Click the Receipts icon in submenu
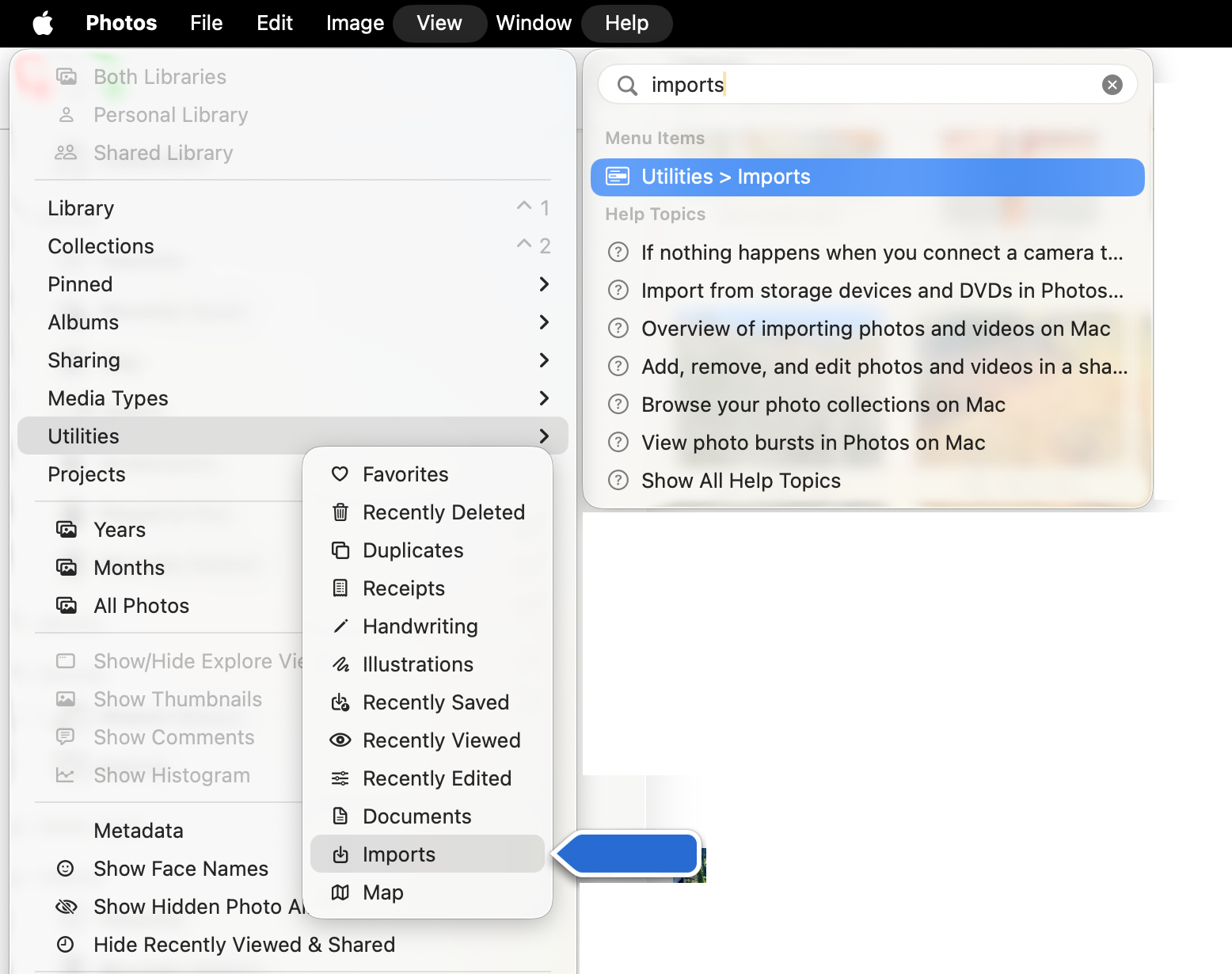 point(340,588)
